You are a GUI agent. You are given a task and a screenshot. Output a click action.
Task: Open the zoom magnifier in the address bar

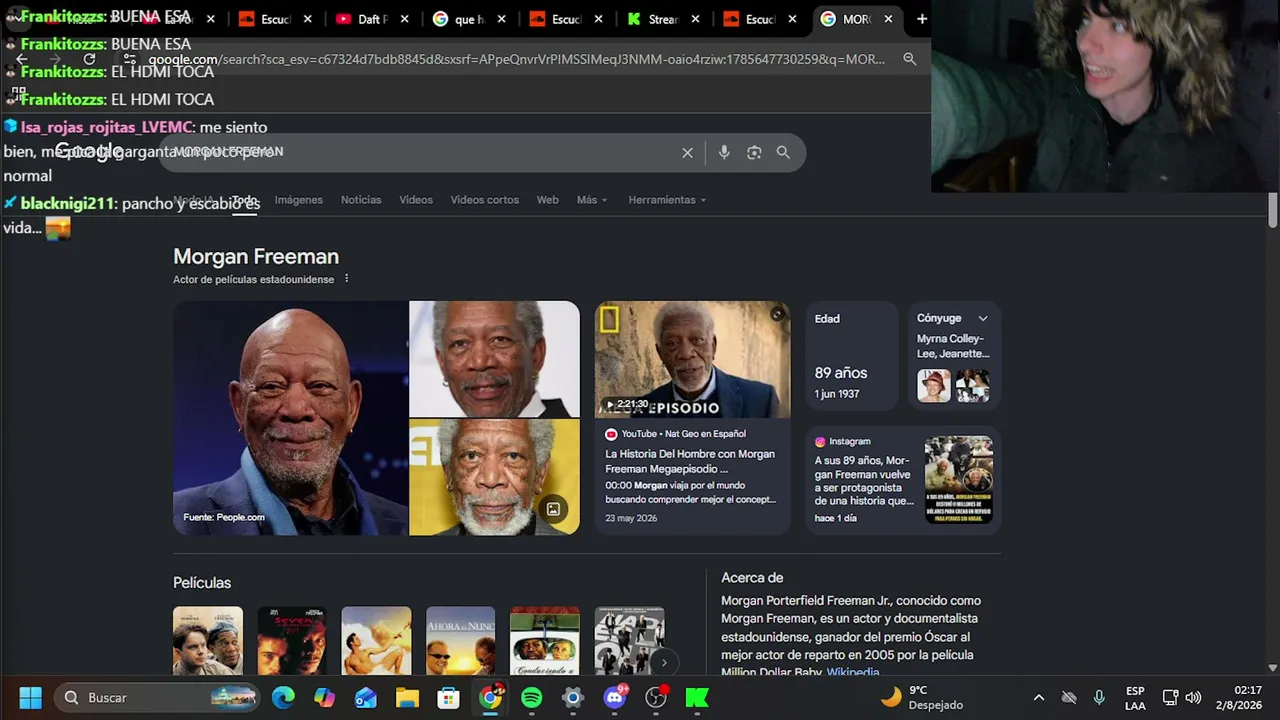click(x=909, y=59)
